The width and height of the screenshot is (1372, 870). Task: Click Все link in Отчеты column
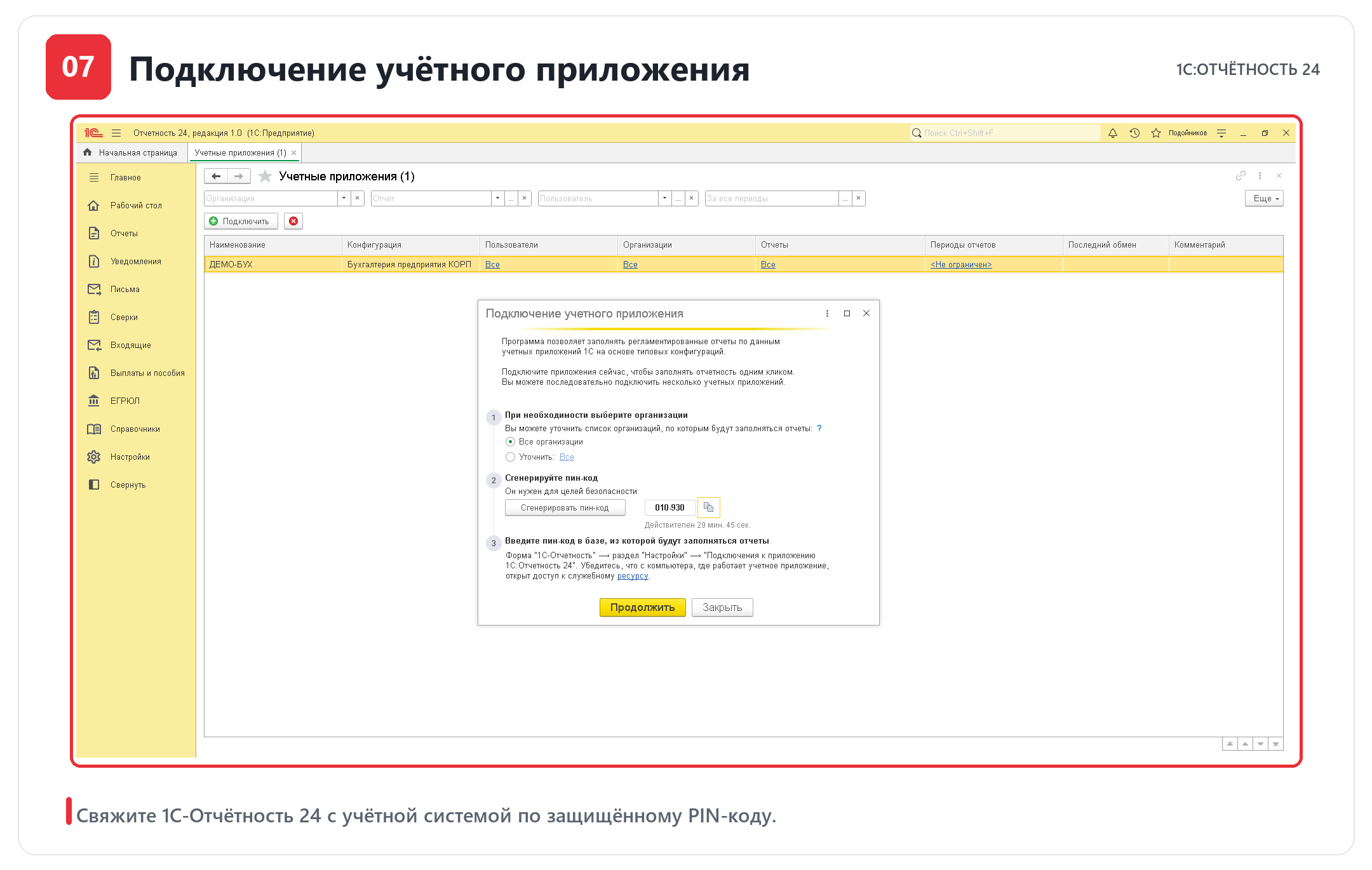768,264
